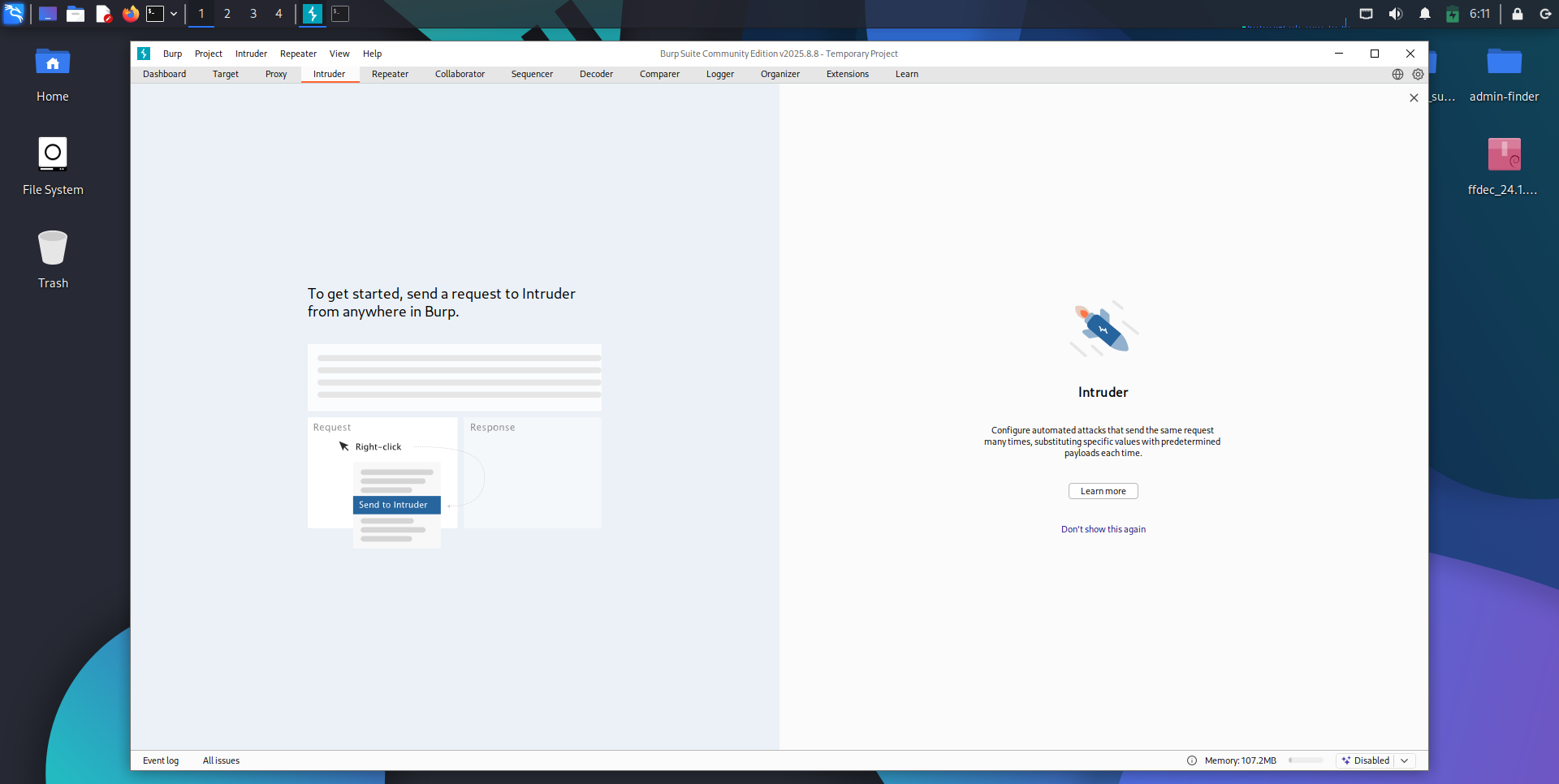Launch the text editor from the top panel
Image resolution: width=1559 pixels, height=784 pixels.
coord(103,14)
